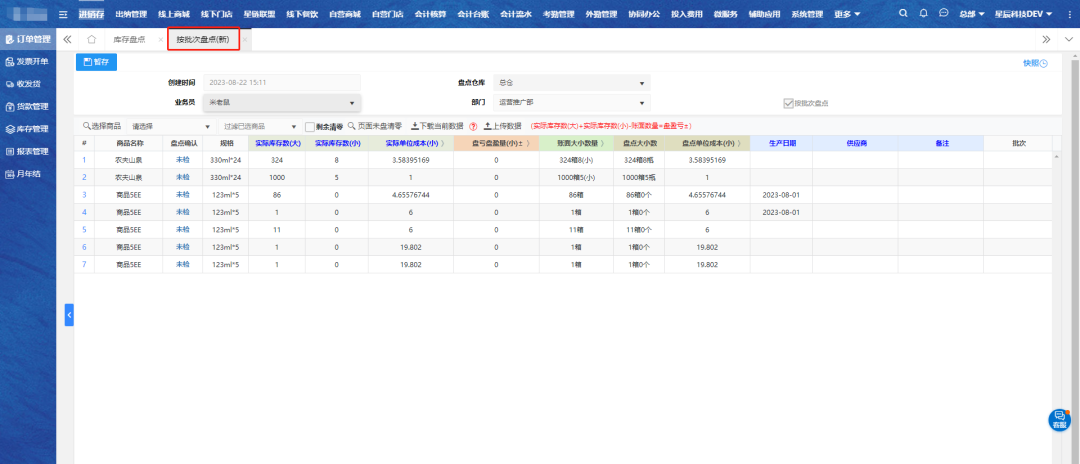Click the home icon tab

click(91, 39)
